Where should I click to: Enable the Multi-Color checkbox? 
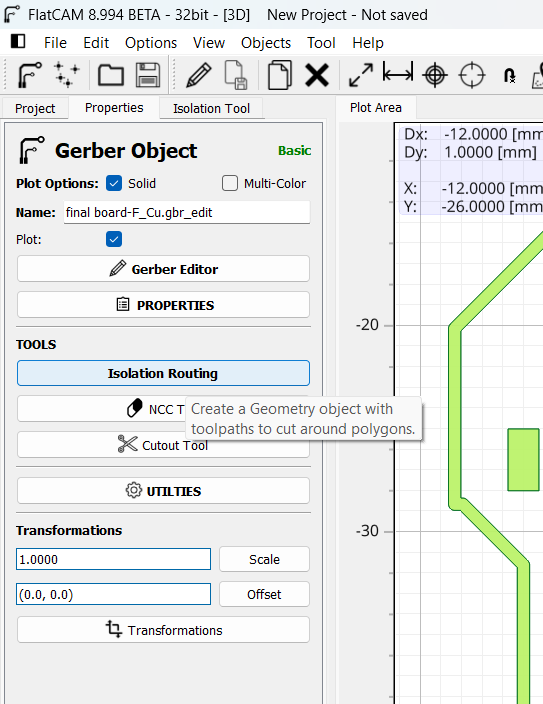pyautogui.click(x=230, y=183)
